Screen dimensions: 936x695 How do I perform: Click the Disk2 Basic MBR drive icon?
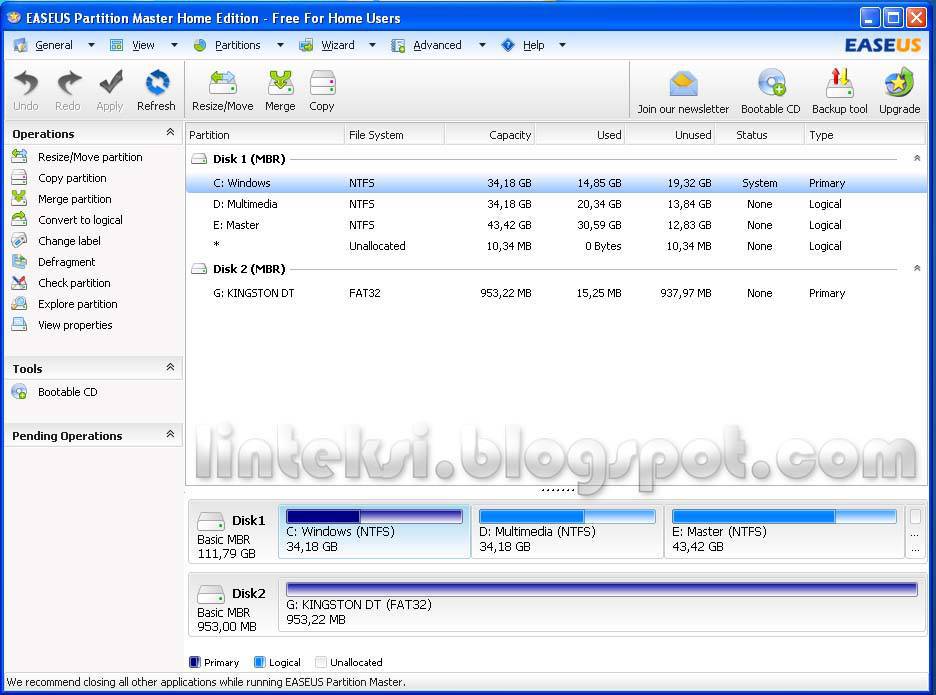[x=211, y=594]
